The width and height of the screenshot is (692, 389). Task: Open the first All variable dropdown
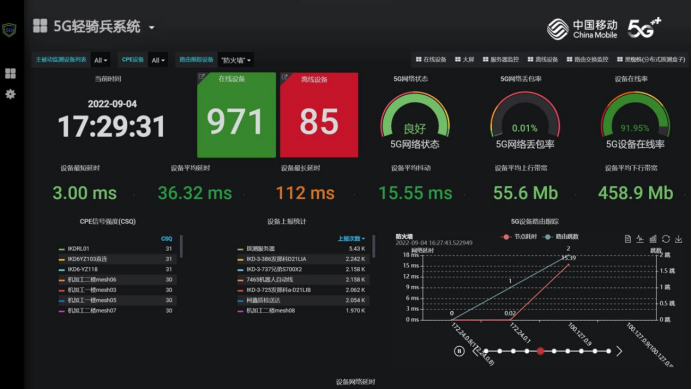(x=101, y=60)
